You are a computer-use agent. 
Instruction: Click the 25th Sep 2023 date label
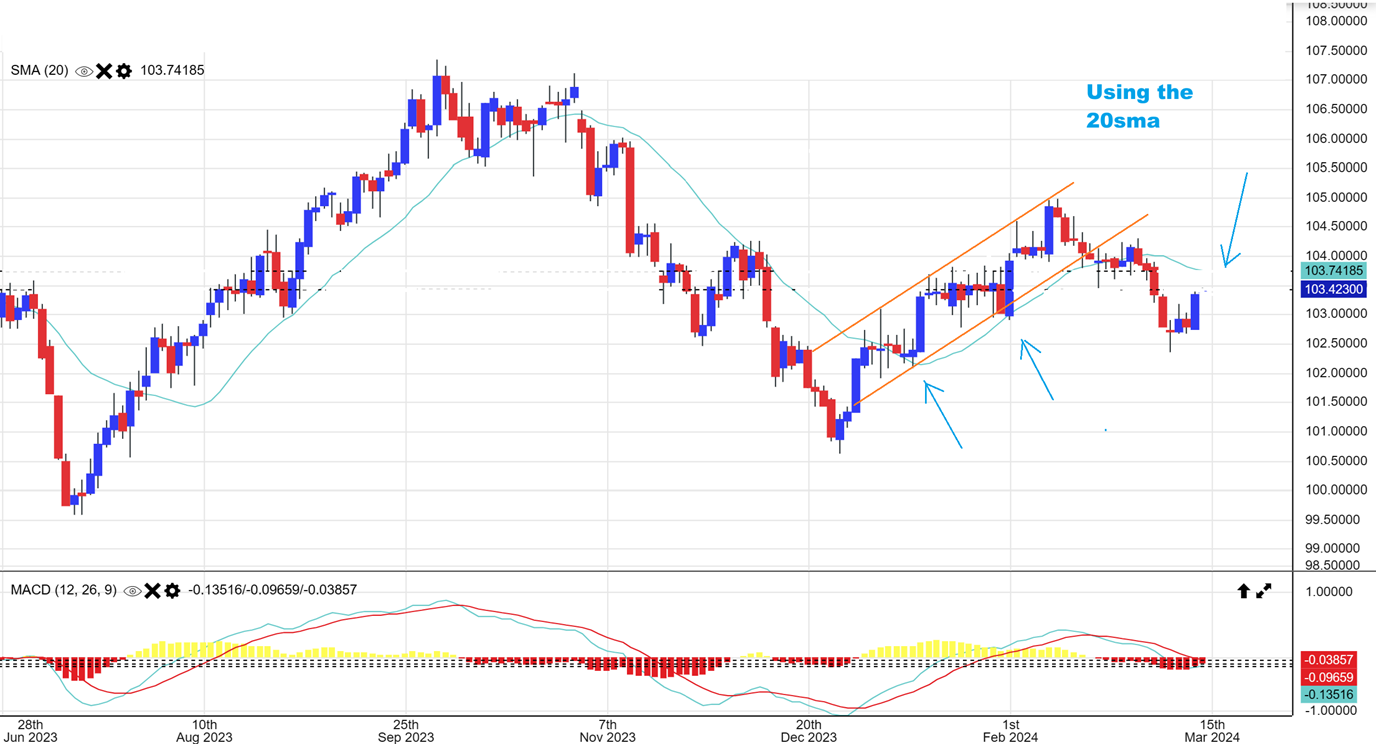(x=405, y=730)
